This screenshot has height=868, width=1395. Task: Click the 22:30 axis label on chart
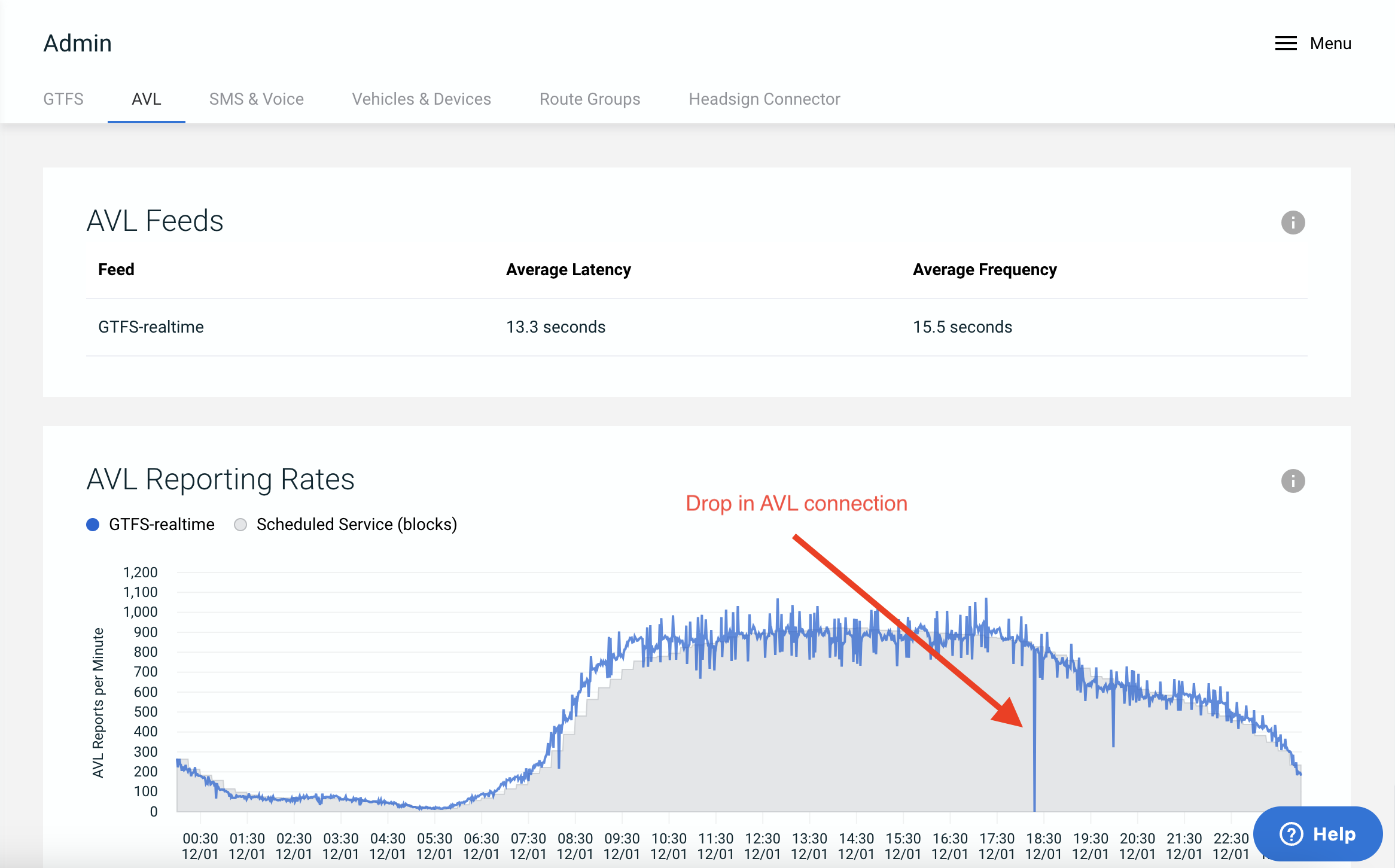1231,846
